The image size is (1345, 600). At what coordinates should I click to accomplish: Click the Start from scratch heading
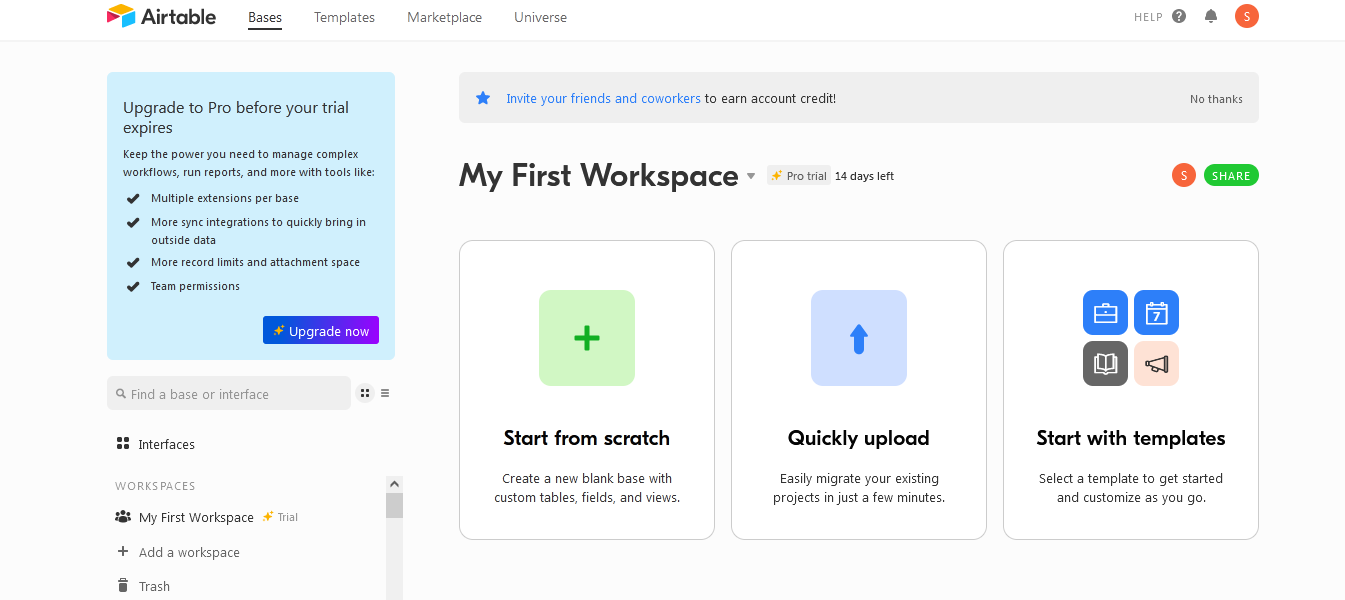[587, 438]
